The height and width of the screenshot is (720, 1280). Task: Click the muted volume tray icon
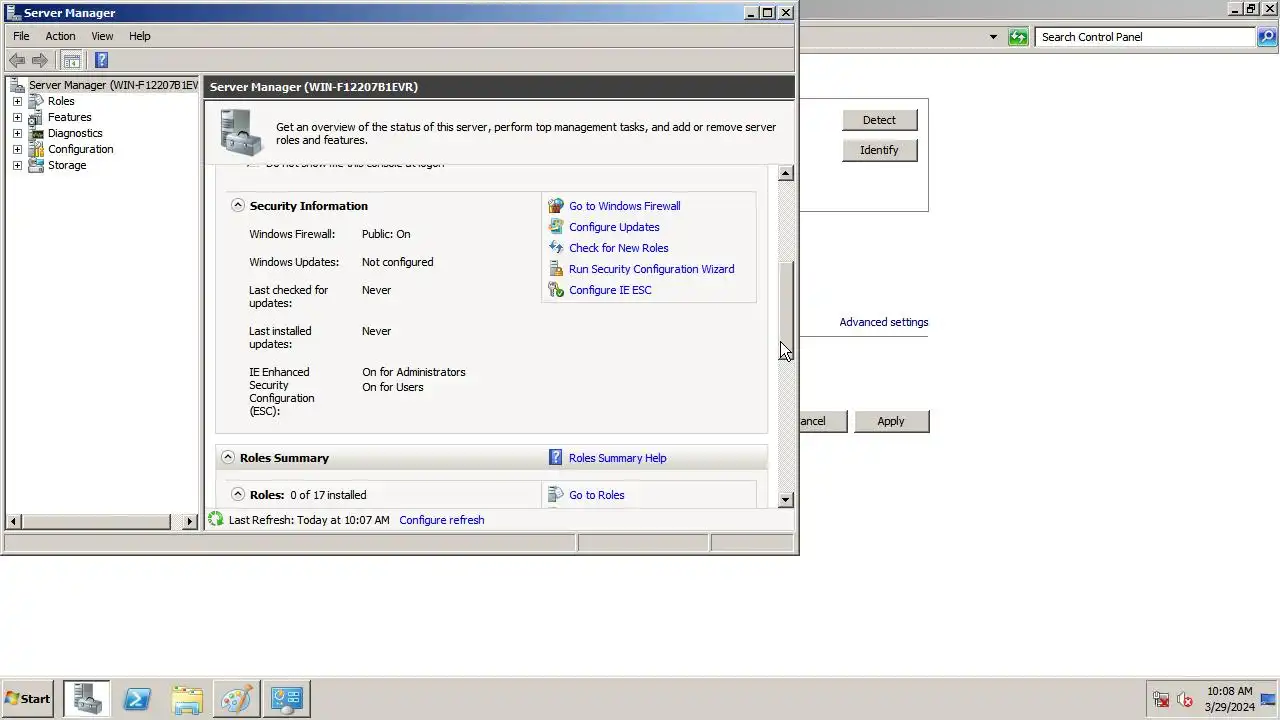click(1185, 700)
